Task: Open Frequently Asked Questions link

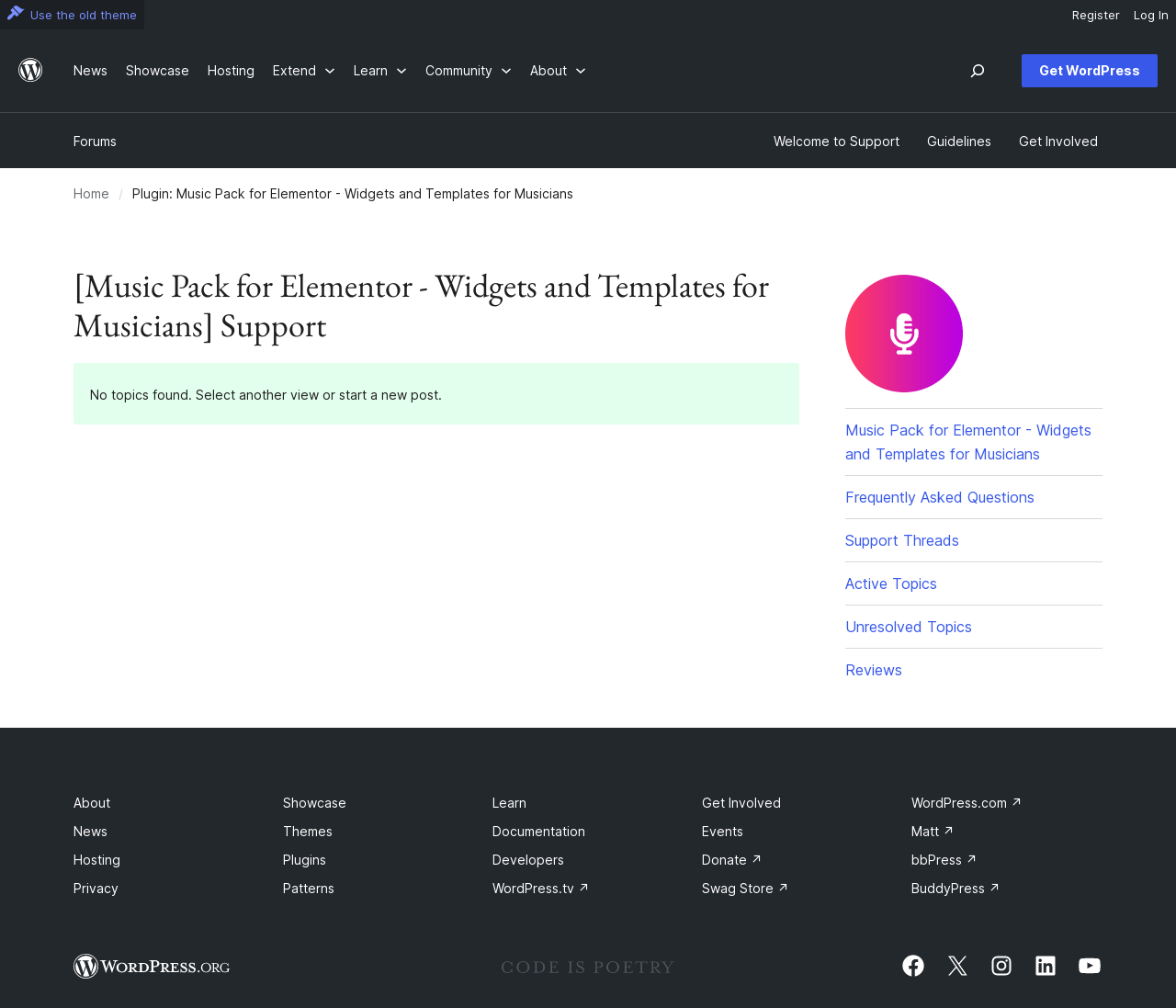Action: (939, 497)
